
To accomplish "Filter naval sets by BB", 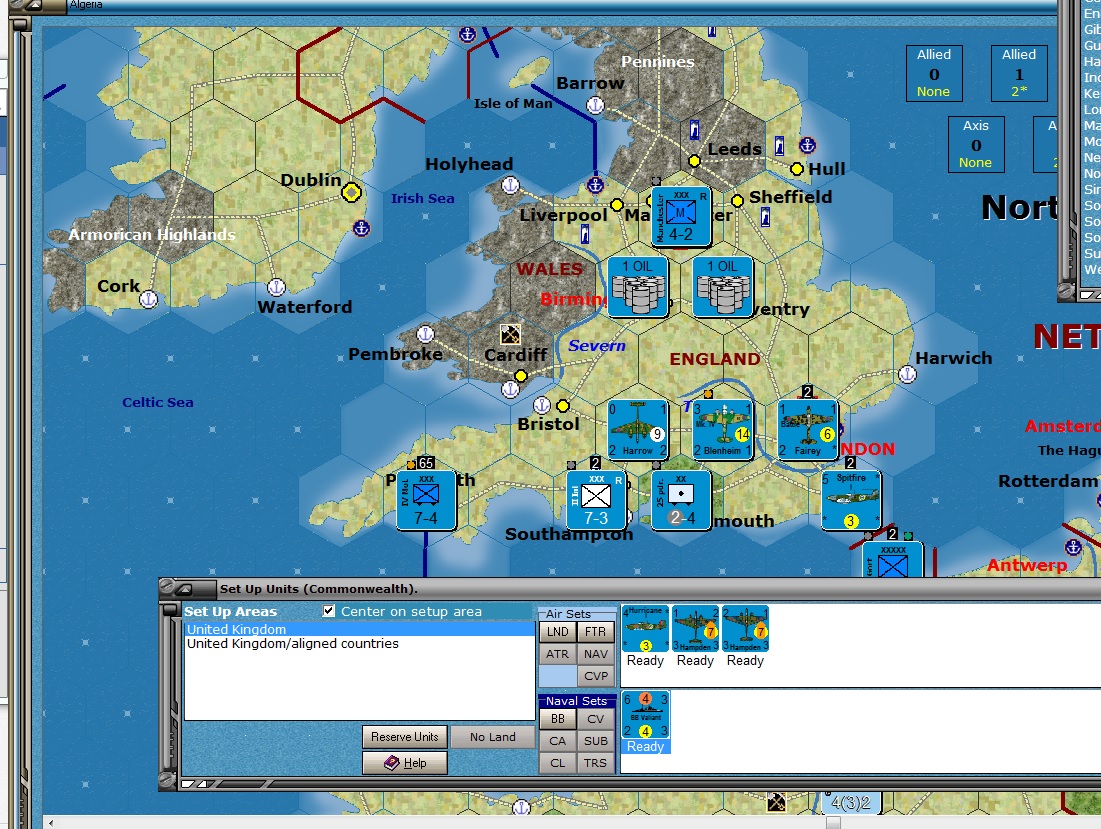I will coord(558,719).
